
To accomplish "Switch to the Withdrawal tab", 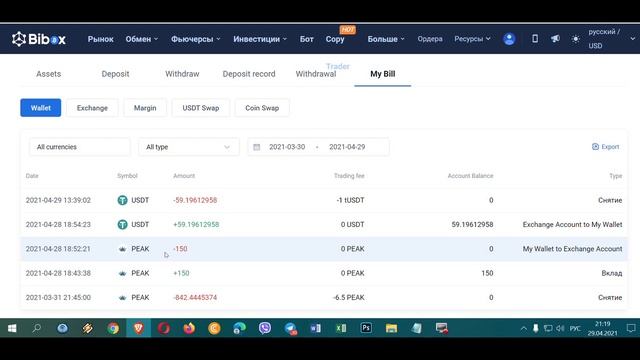I will [316, 74].
